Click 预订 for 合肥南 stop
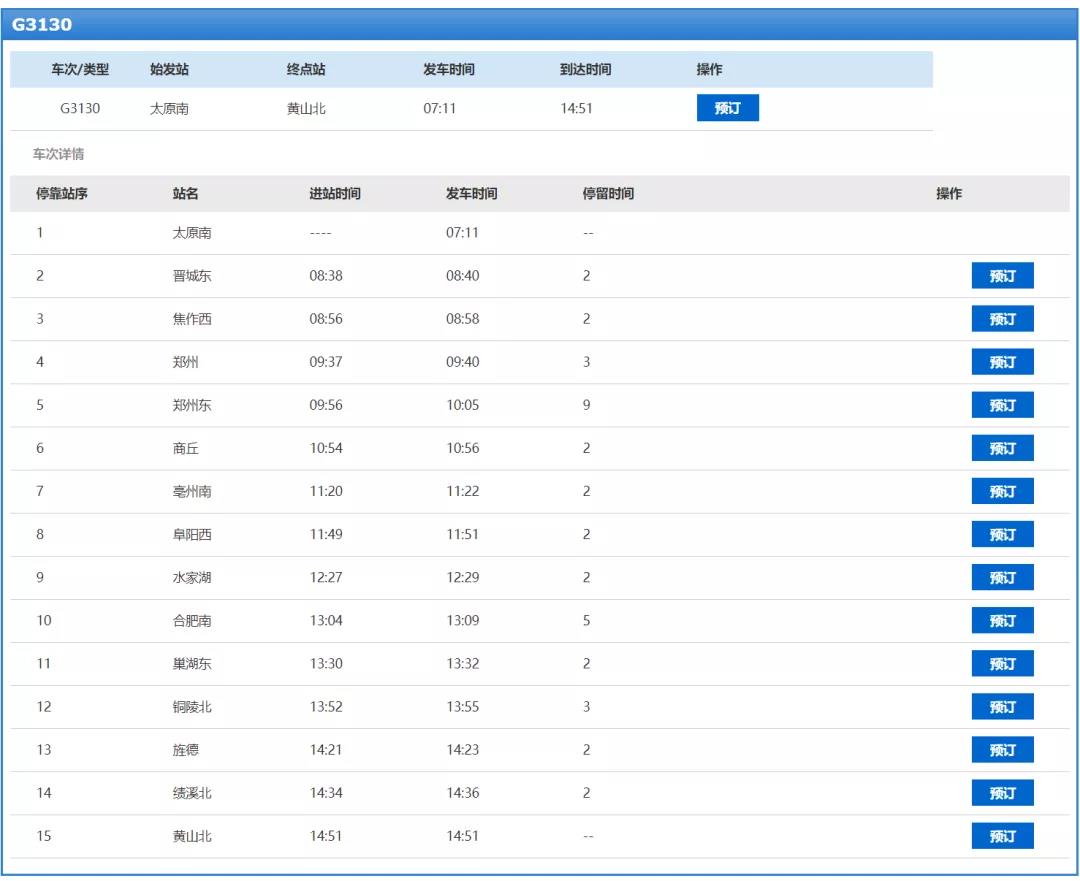This screenshot has width=1080, height=881. (1002, 621)
